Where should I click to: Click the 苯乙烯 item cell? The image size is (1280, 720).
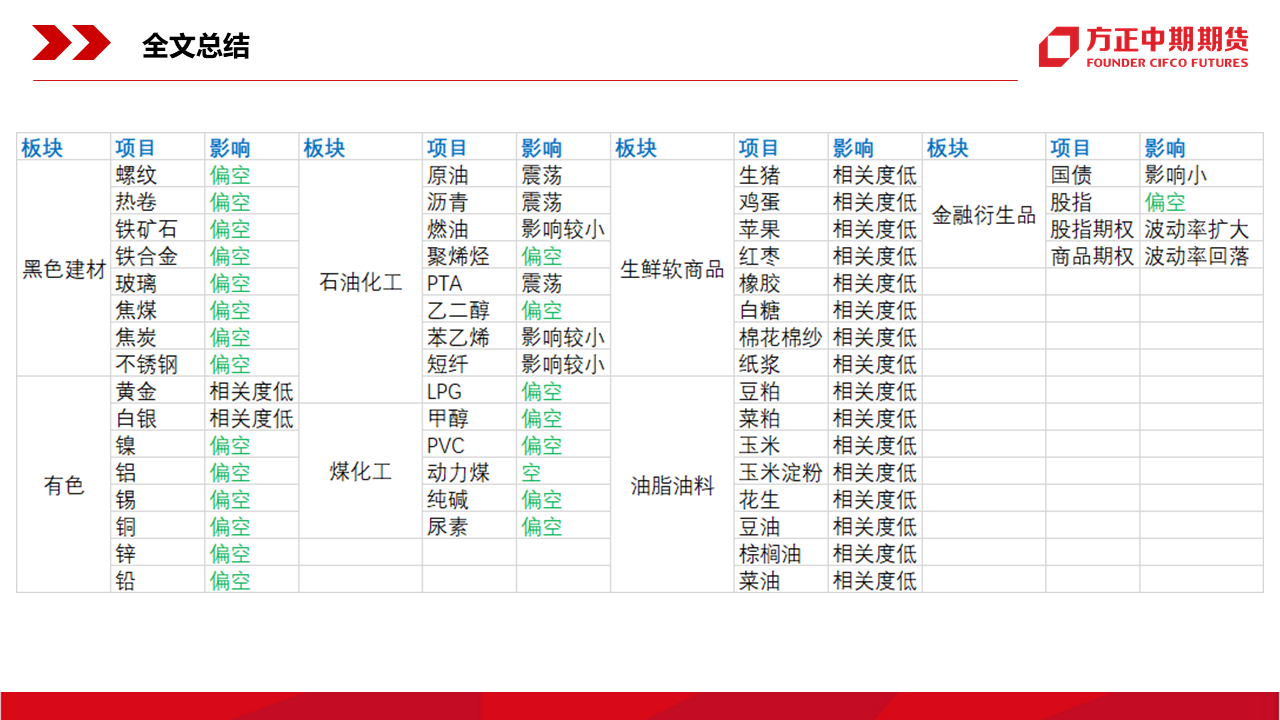469,337
